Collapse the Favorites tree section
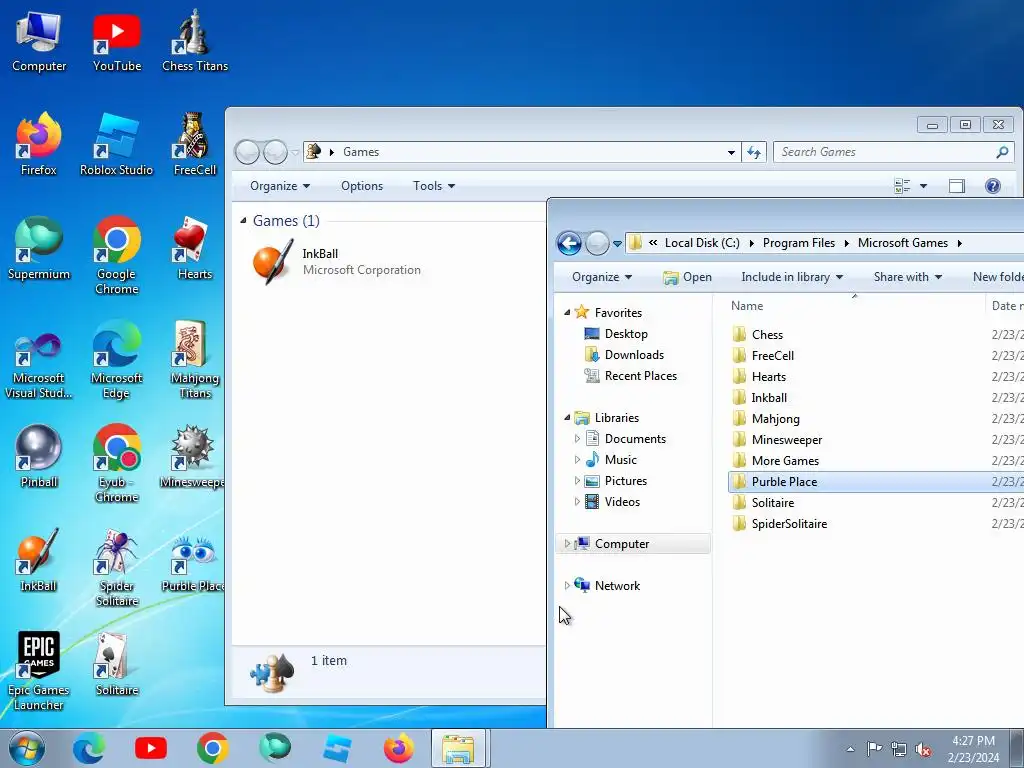Screen dimensions: 1024x768 (x=567, y=313)
